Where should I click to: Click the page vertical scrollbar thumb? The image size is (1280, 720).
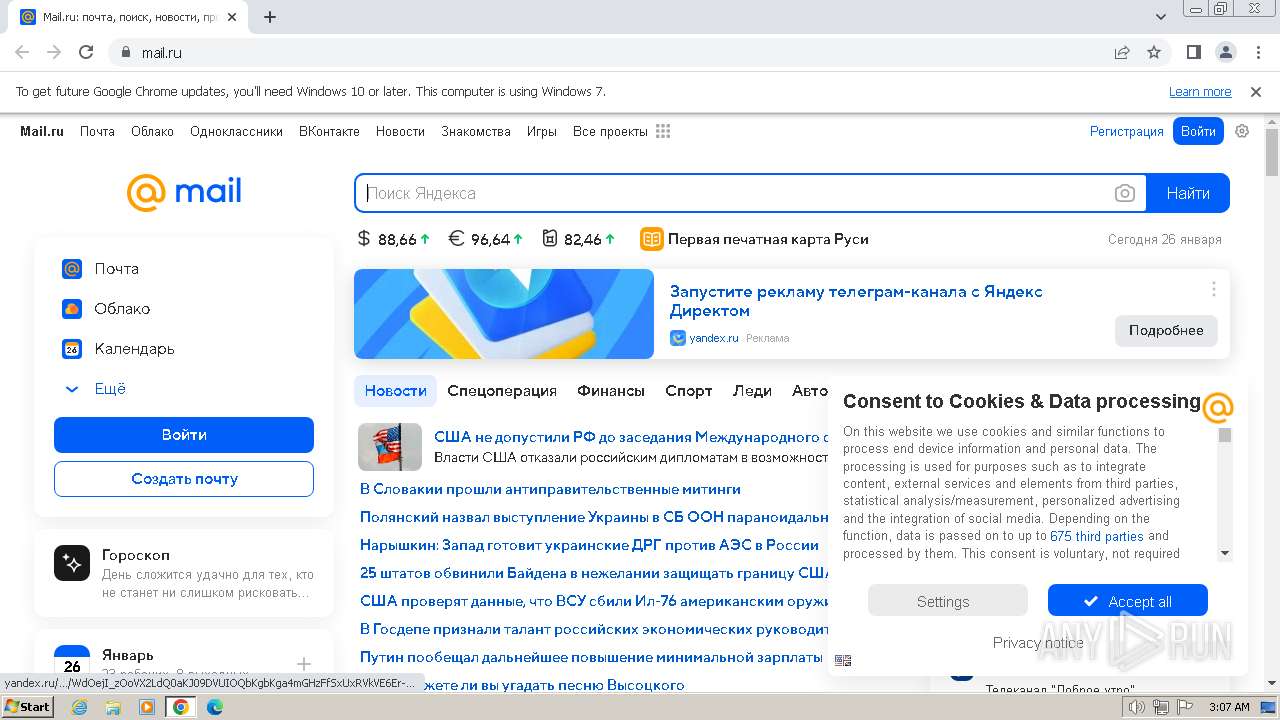coord(1272,153)
